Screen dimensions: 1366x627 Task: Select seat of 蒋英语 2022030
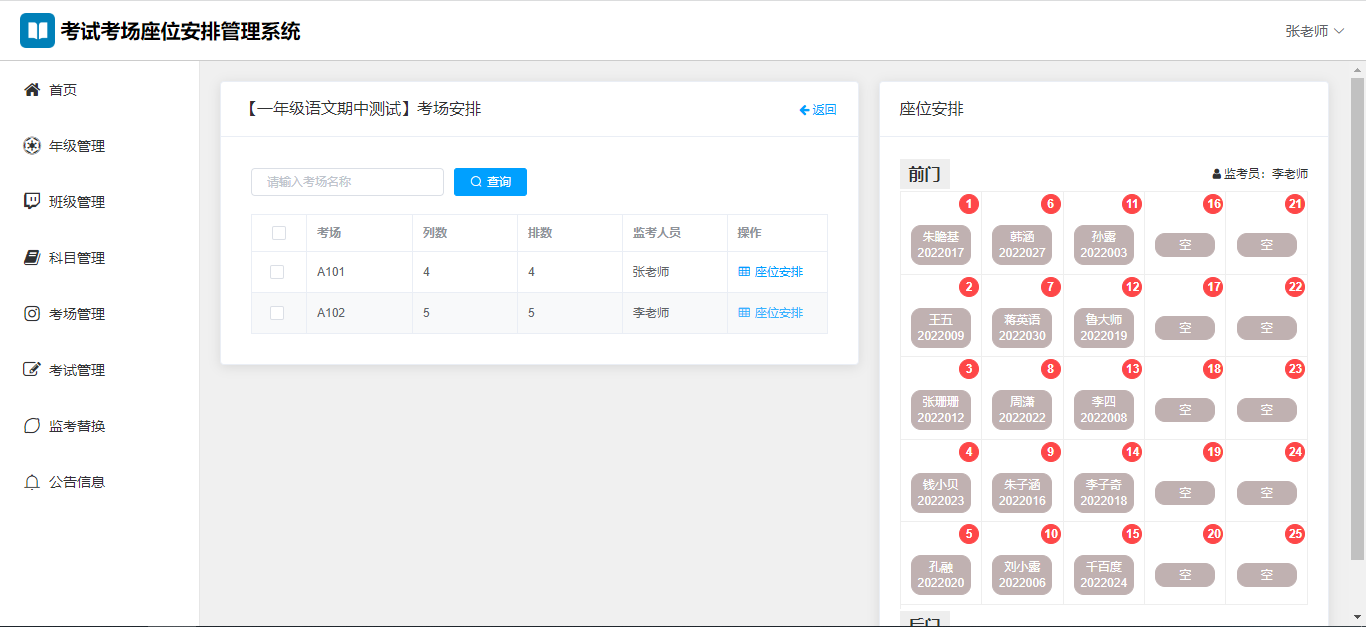tap(1022, 328)
